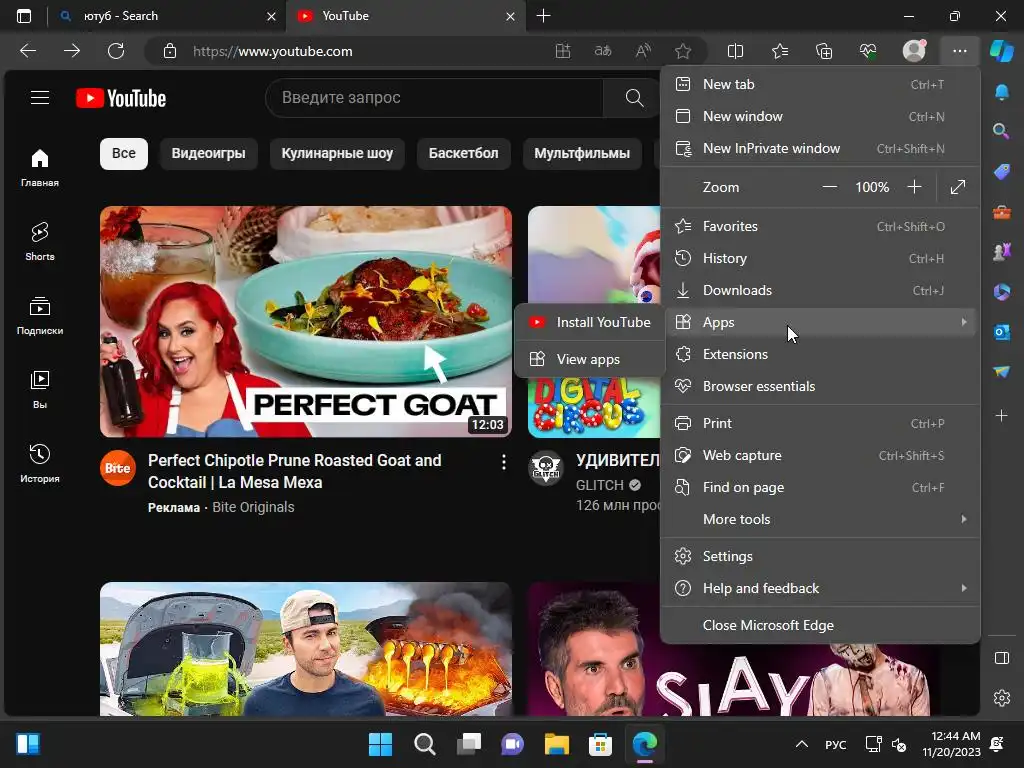Viewport: 1024px width, 768px height.
Task: Open the Copilot sidebar icon
Action: click(1002, 51)
